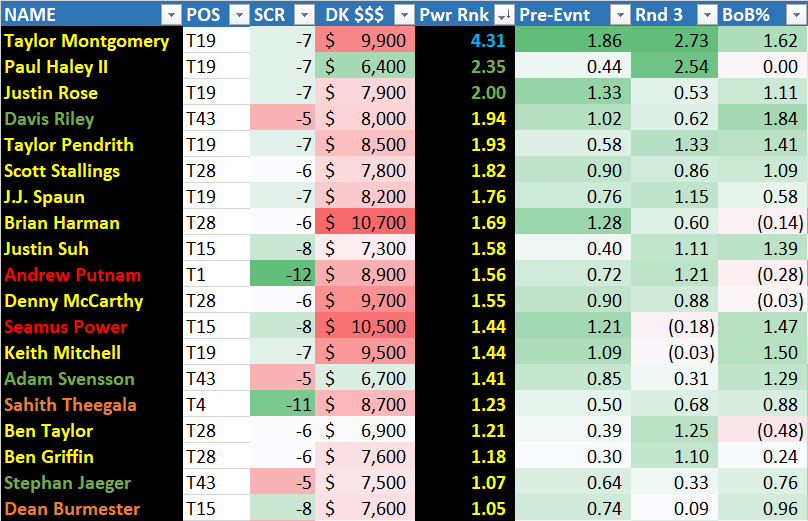The width and height of the screenshot is (808, 521).
Task: Select the Pwr Rnk header cell
Action: pyautogui.click(x=465, y=14)
